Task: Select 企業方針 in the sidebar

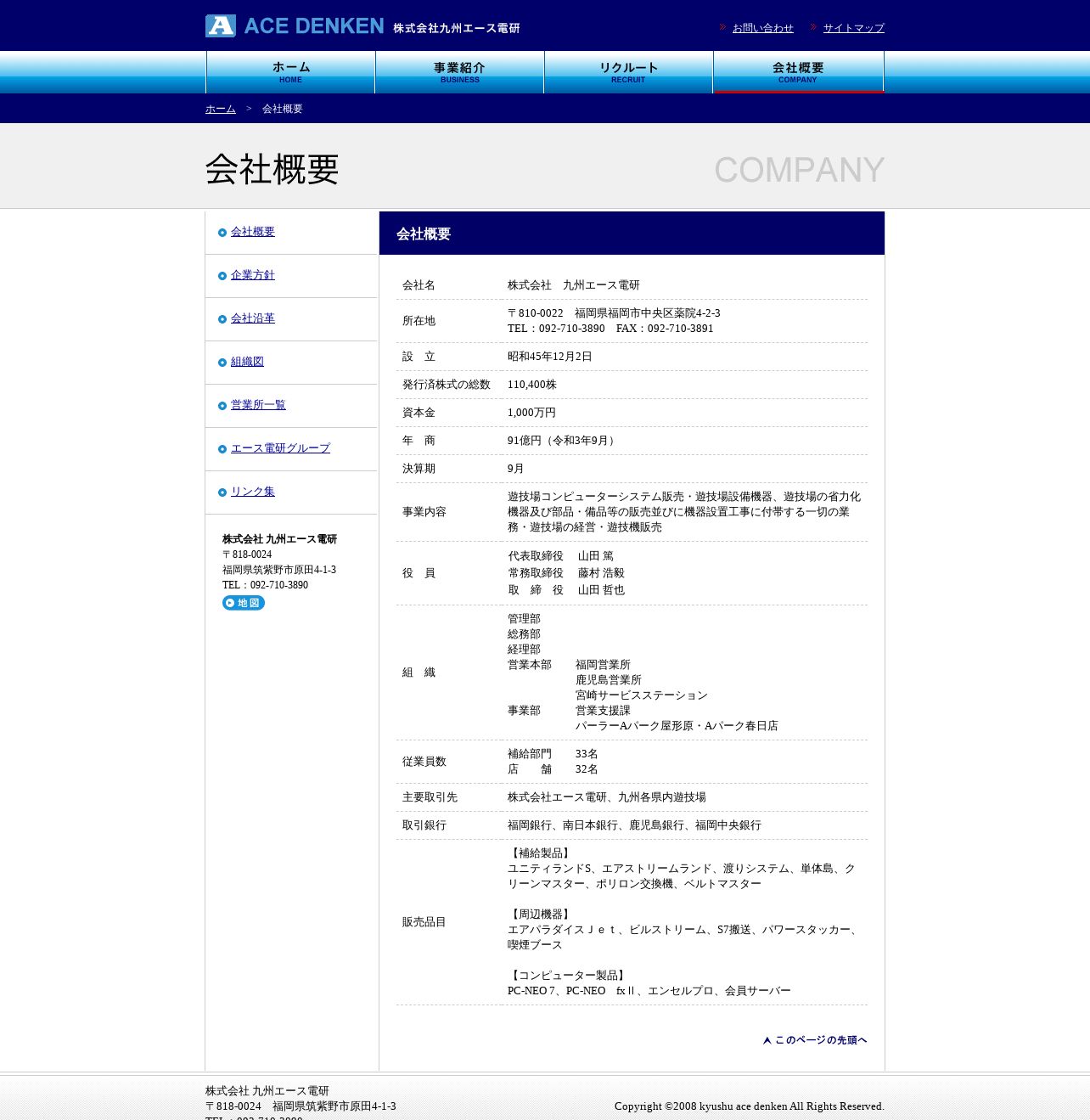Action: 253,275
